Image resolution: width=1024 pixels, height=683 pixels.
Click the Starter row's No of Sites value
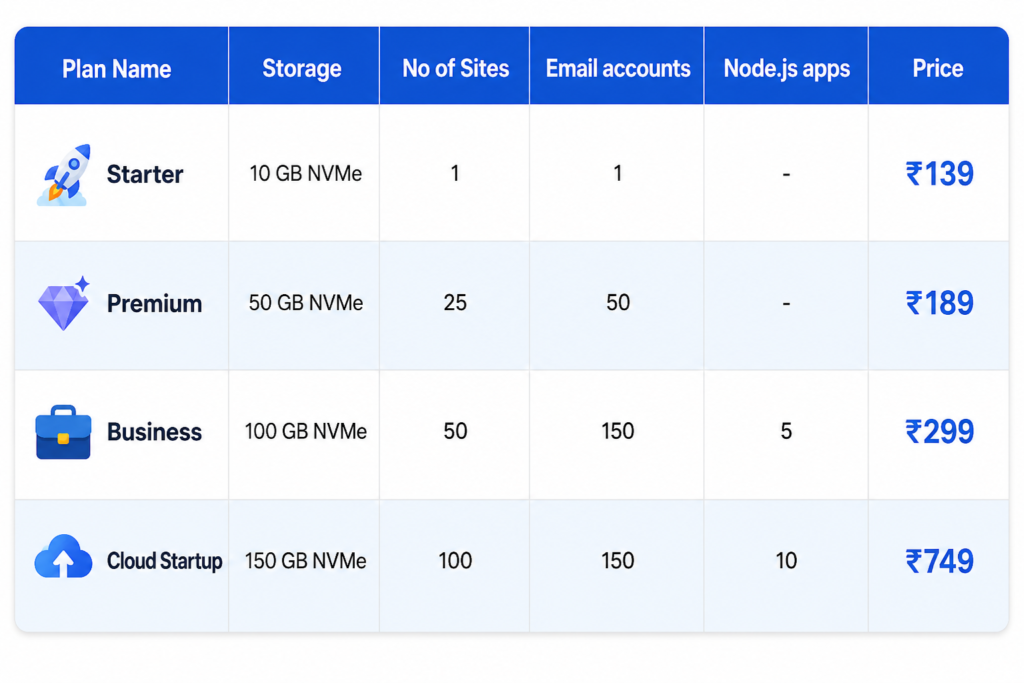(x=455, y=174)
